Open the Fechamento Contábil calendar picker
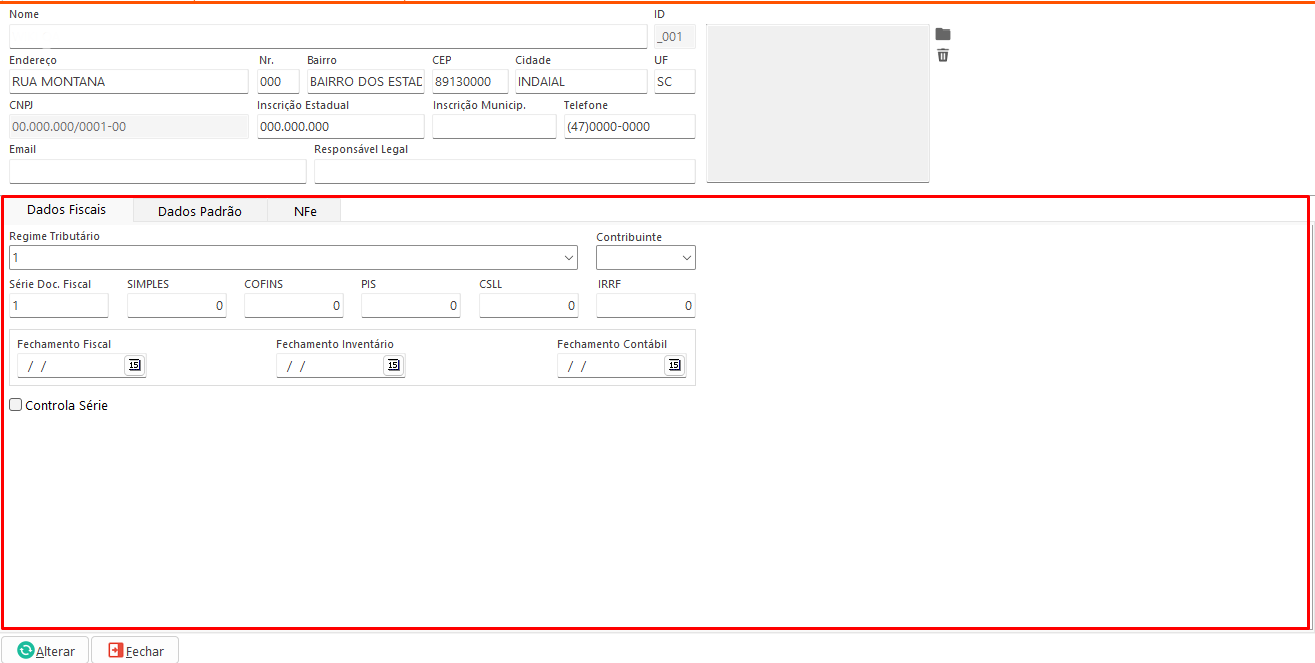Viewport: 1315px width, 663px height. [x=674, y=365]
